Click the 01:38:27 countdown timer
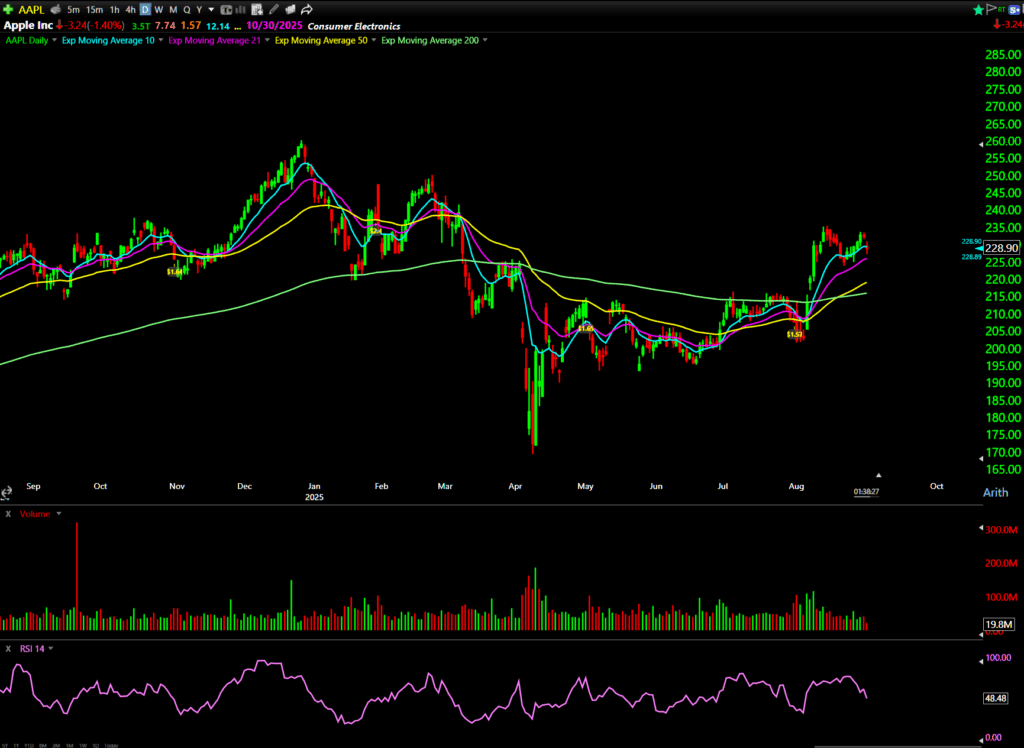The image size is (1024, 748). pyautogui.click(x=866, y=492)
